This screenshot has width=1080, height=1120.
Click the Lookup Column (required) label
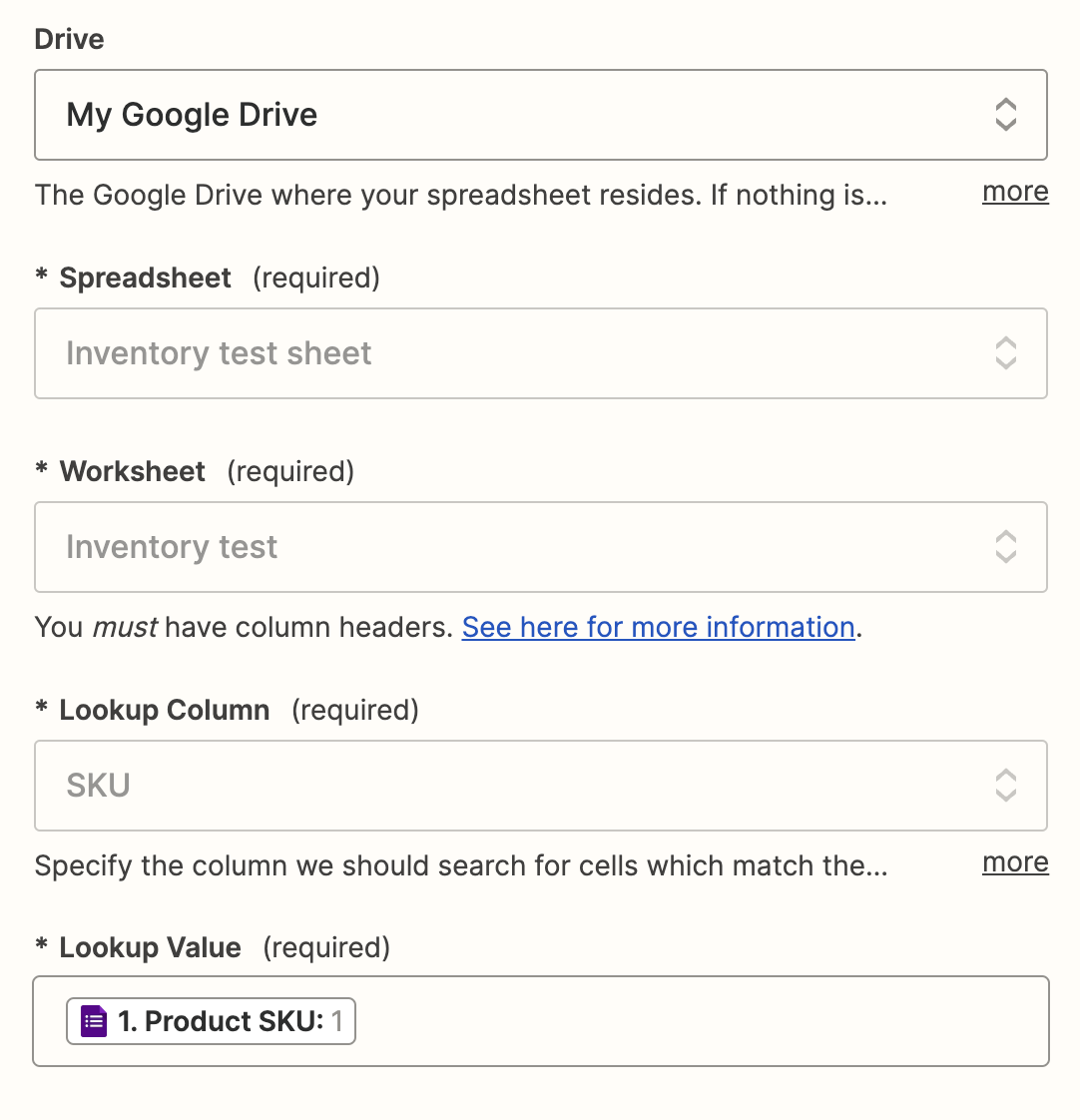(x=165, y=710)
